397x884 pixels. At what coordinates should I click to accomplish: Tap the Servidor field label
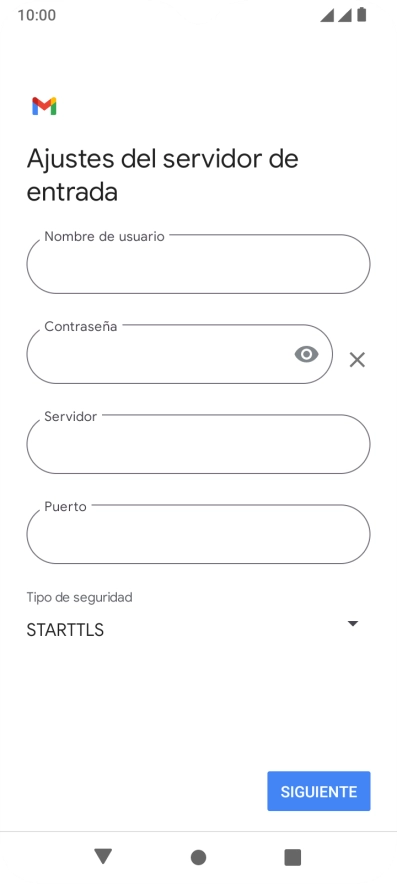tap(70, 417)
